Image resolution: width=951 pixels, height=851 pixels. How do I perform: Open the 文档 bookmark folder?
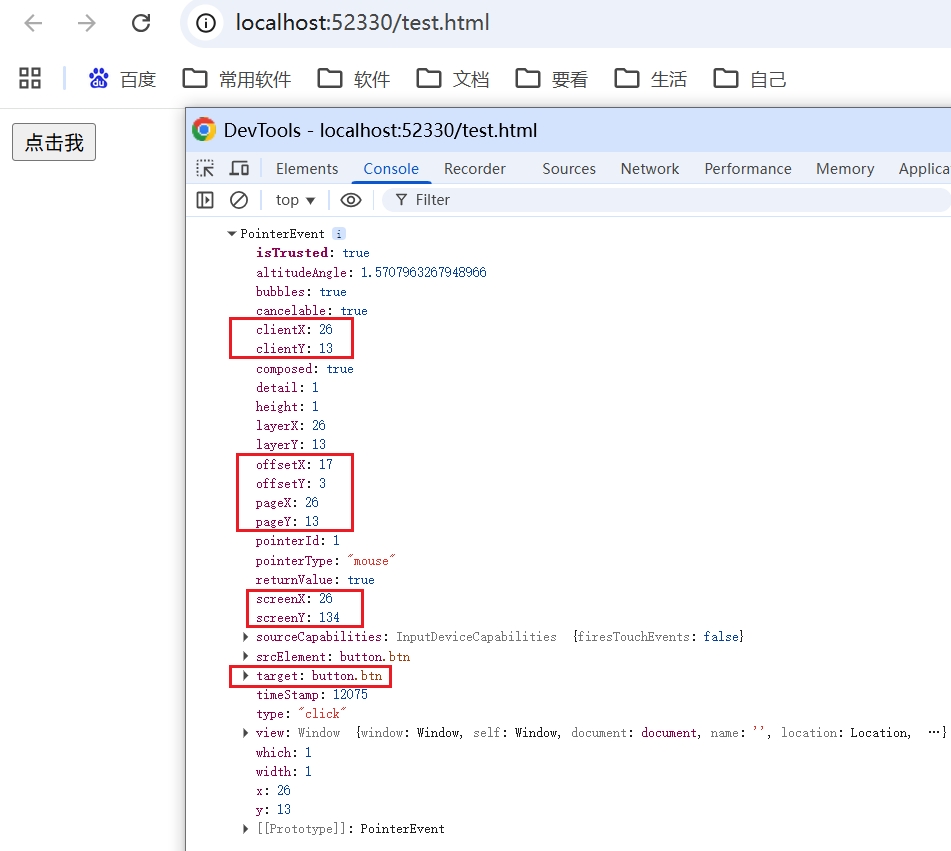[x=453, y=79]
